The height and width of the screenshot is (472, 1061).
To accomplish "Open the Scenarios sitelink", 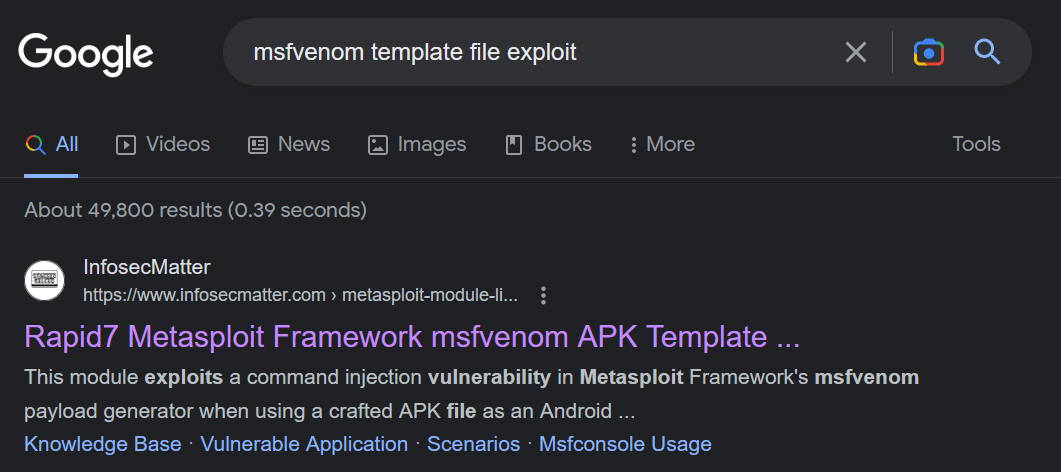I will pyautogui.click(x=474, y=444).
